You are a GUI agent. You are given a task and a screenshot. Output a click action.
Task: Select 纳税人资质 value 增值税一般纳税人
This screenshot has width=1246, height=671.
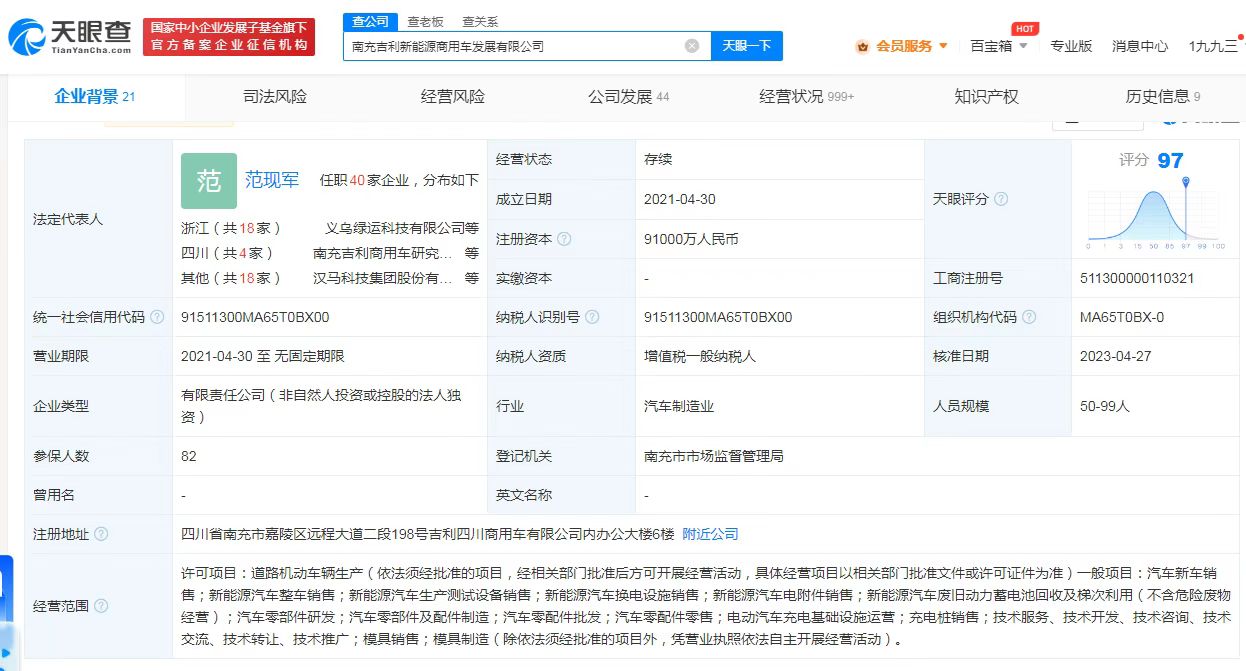700,356
